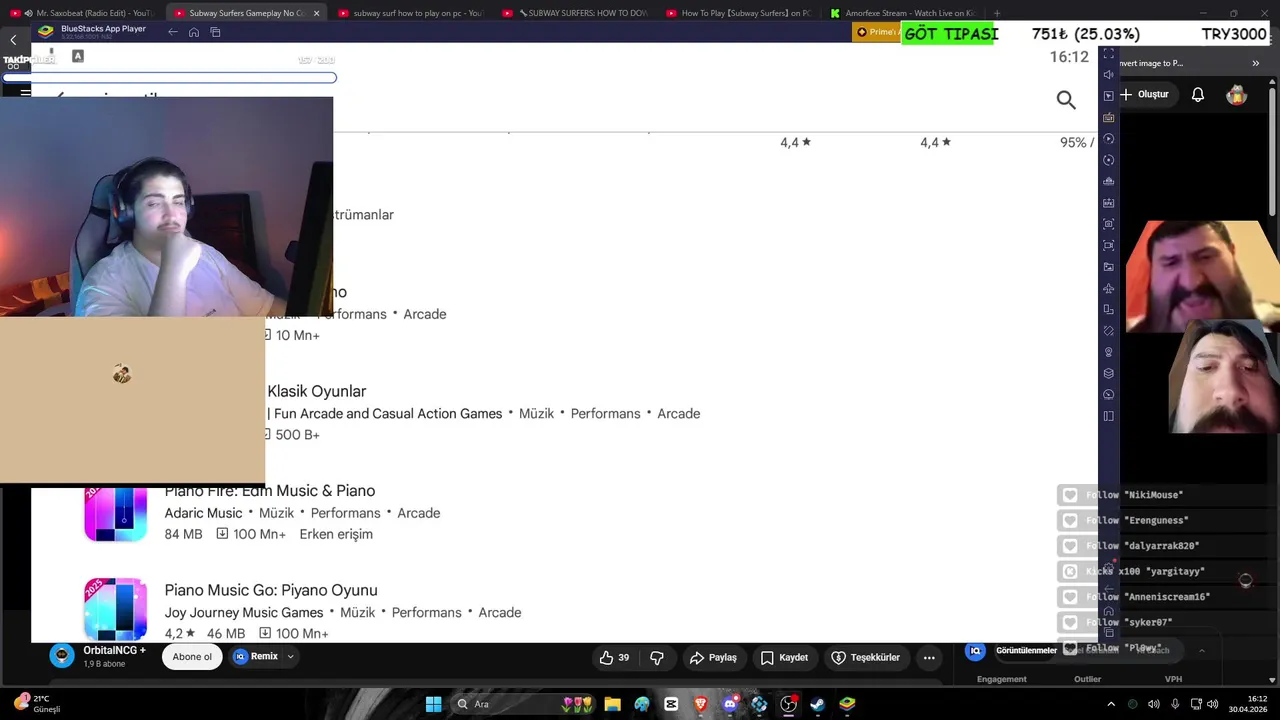Take a BlueStacks screenshot via sidebar icon
Image resolution: width=1280 pixels, height=720 pixels.
(x=1108, y=224)
